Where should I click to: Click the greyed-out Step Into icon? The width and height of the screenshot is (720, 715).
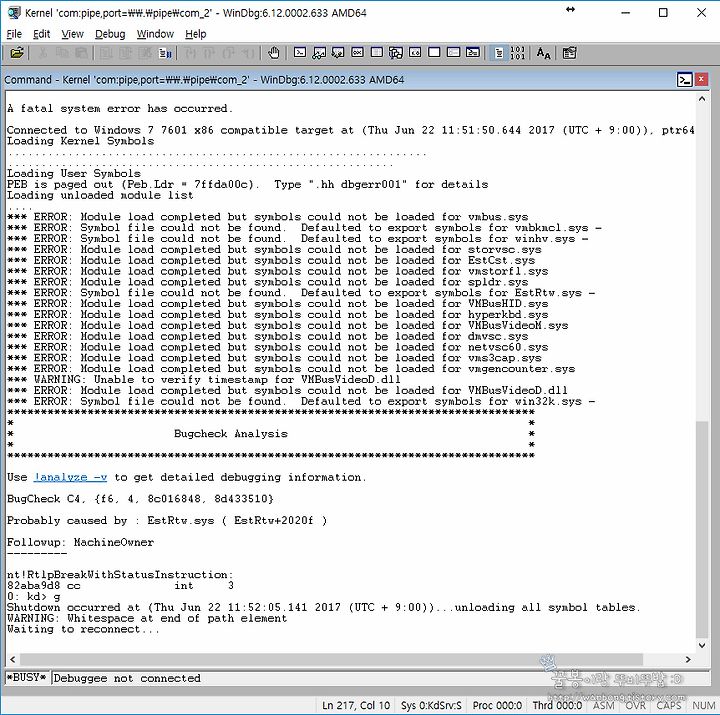[x=191, y=53]
